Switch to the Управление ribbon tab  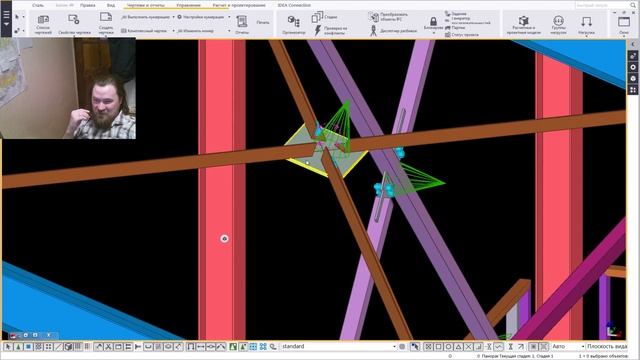pyautogui.click(x=189, y=5)
